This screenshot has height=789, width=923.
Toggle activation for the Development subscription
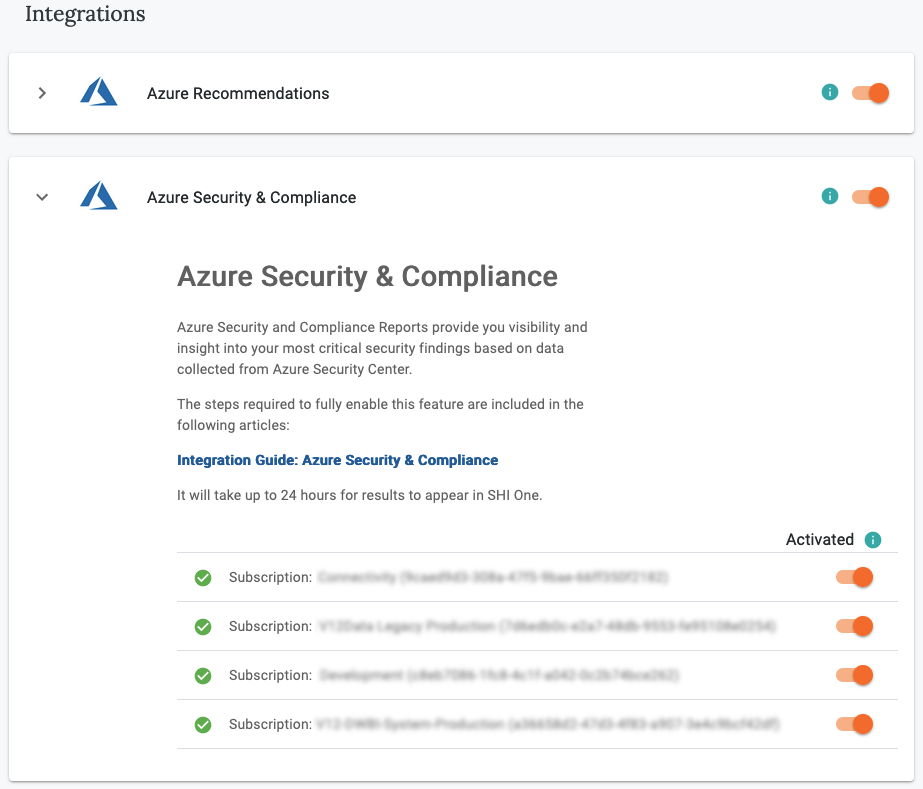click(x=853, y=675)
